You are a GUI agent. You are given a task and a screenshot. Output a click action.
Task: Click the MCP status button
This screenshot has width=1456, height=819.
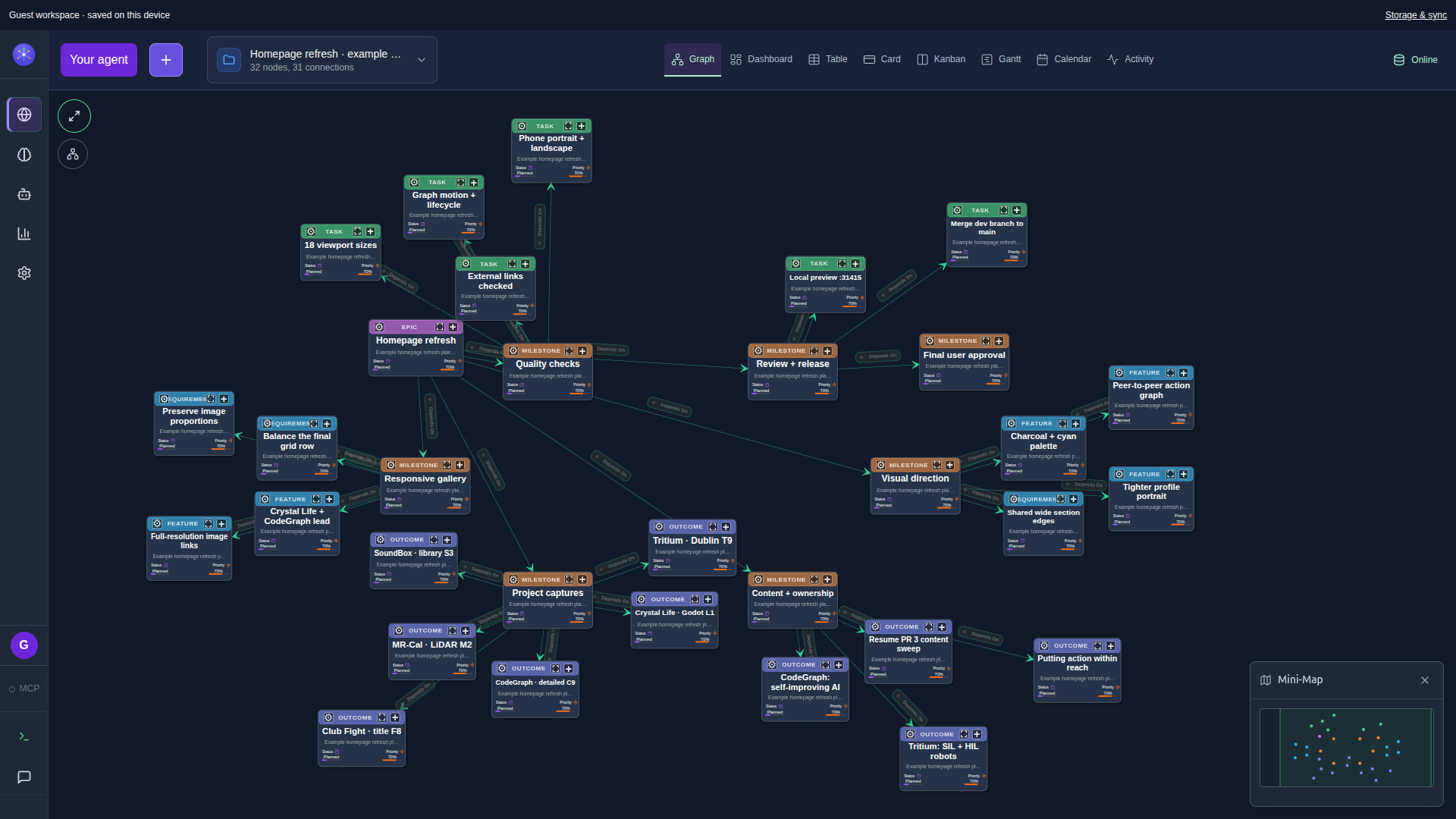pyautogui.click(x=24, y=689)
